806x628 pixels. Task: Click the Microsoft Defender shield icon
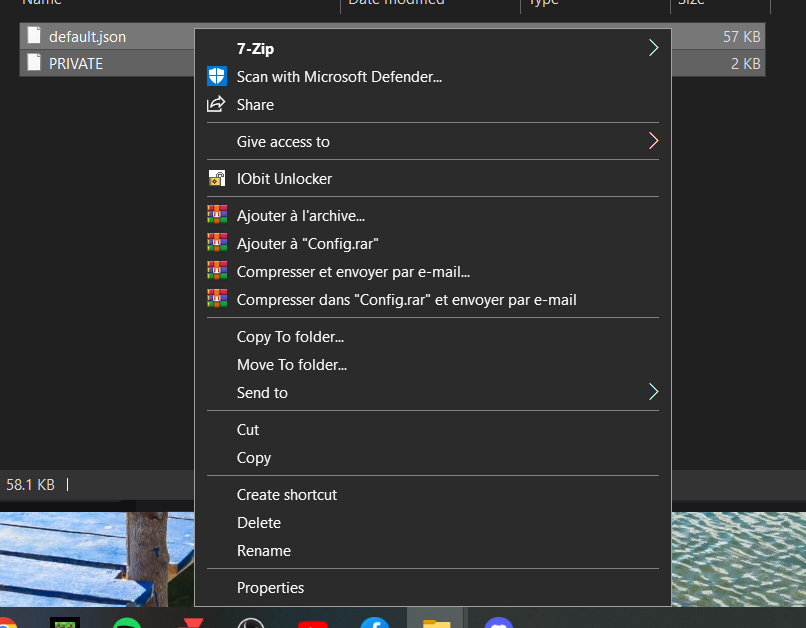pyautogui.click(x=216, y=76)
